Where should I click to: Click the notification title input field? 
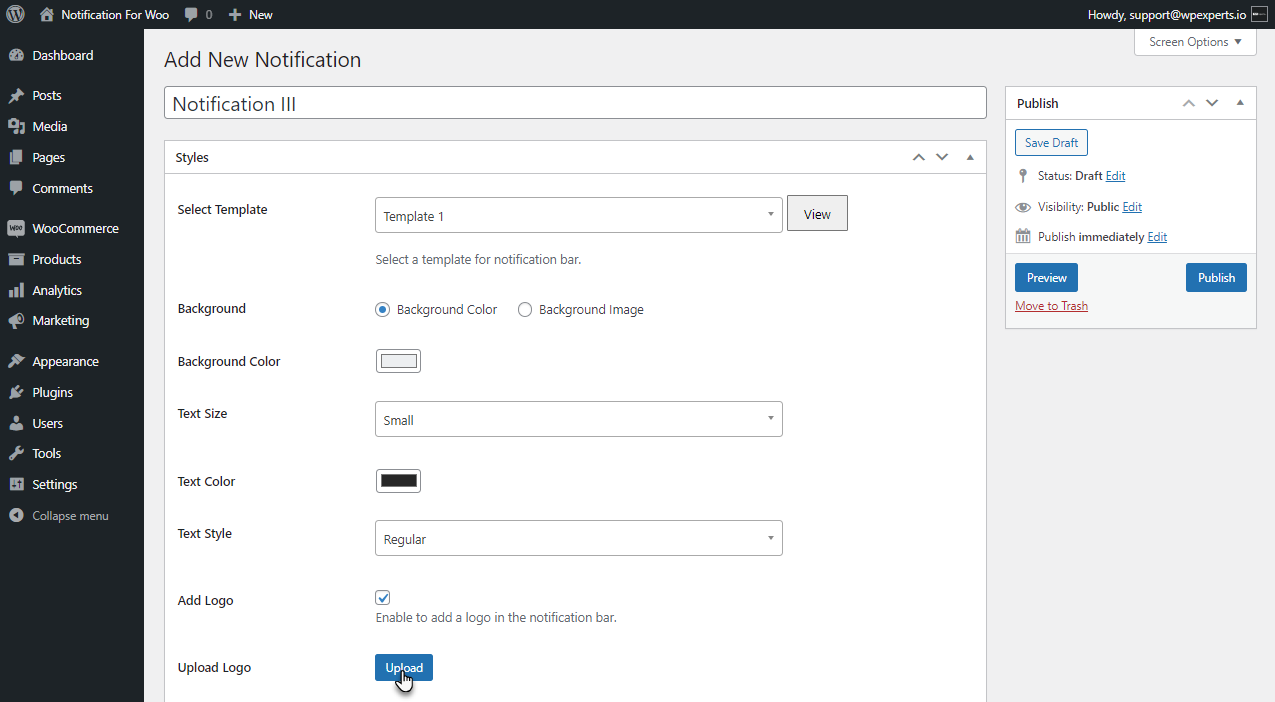575,104
